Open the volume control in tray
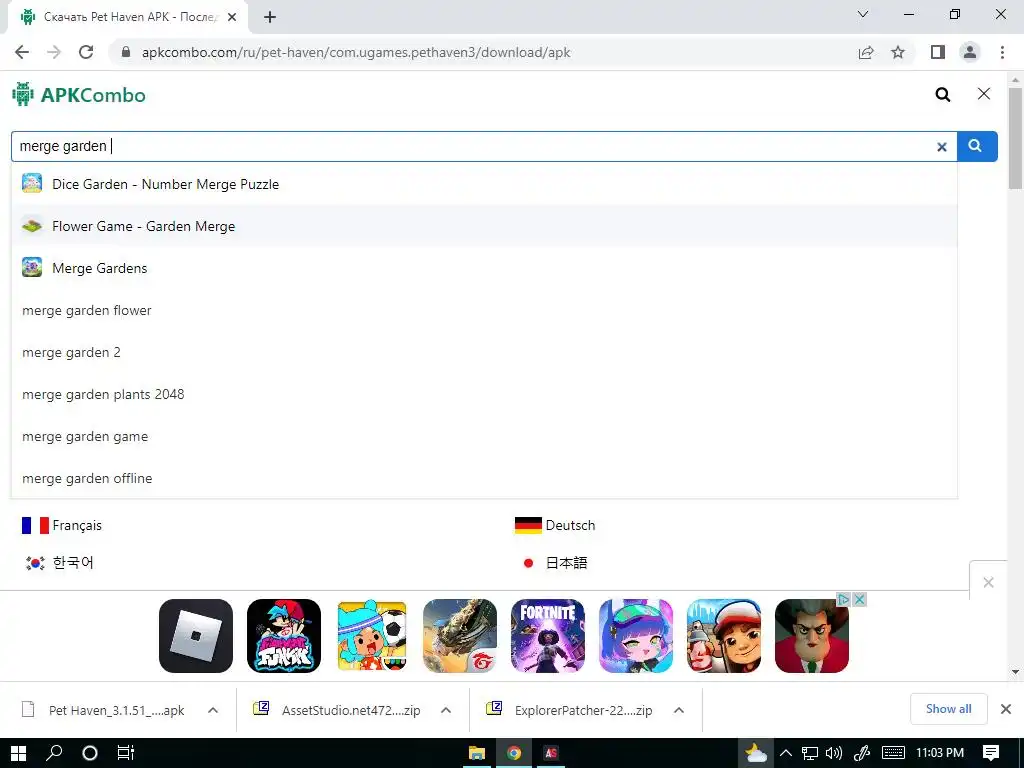Viewport: 1024px width, 768px height. (x=834, y=753)
